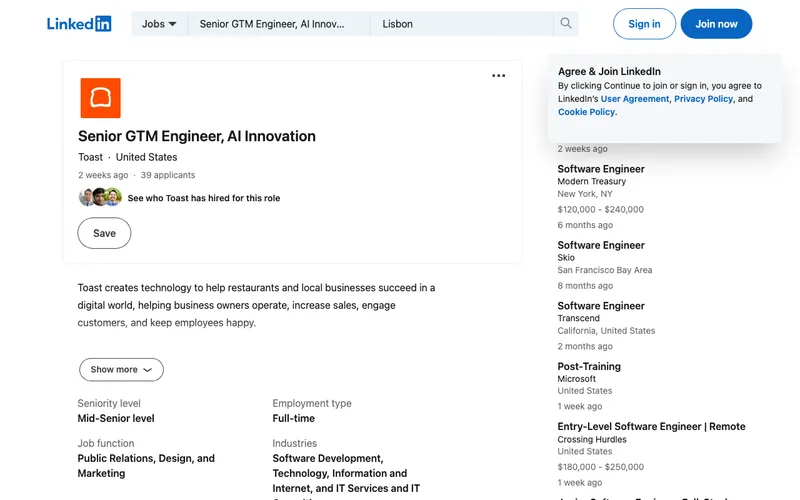Viewport: 800px width, 500px height.
Task: Open Software Engineer at Modern Treasury
Action: [601, 169]
